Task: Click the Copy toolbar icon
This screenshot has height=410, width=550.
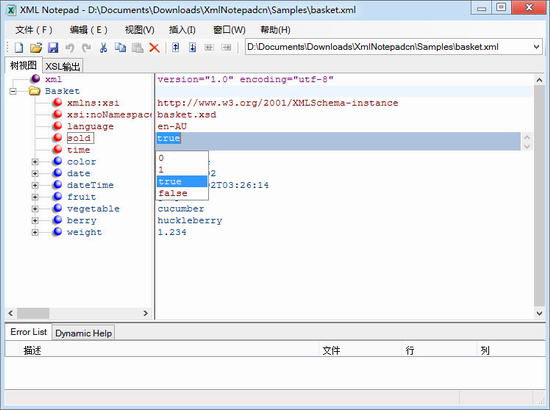Action: coord(120,47)
